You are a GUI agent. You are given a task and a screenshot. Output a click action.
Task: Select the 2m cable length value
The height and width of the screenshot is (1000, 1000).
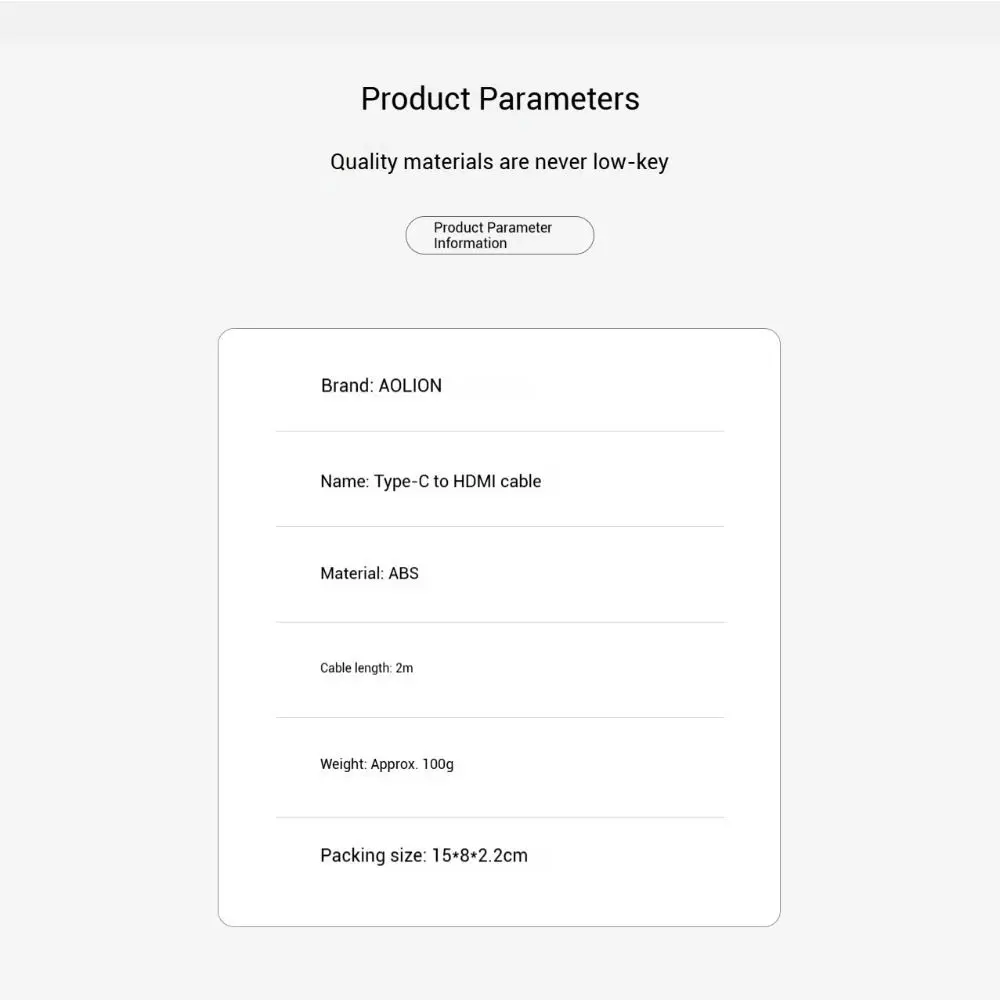point(404,668)
